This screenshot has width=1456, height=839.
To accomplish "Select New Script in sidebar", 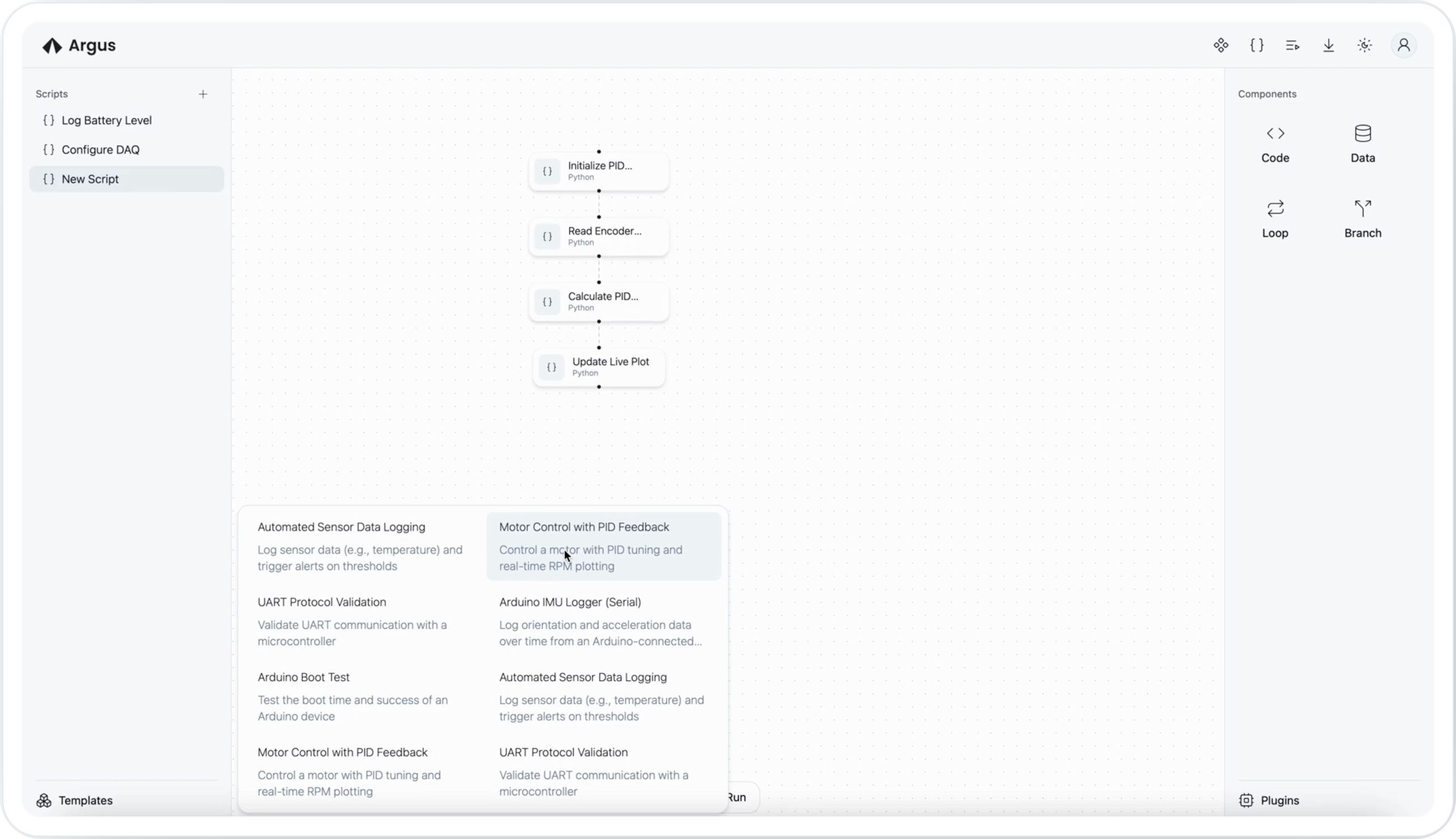I will 90,179.
